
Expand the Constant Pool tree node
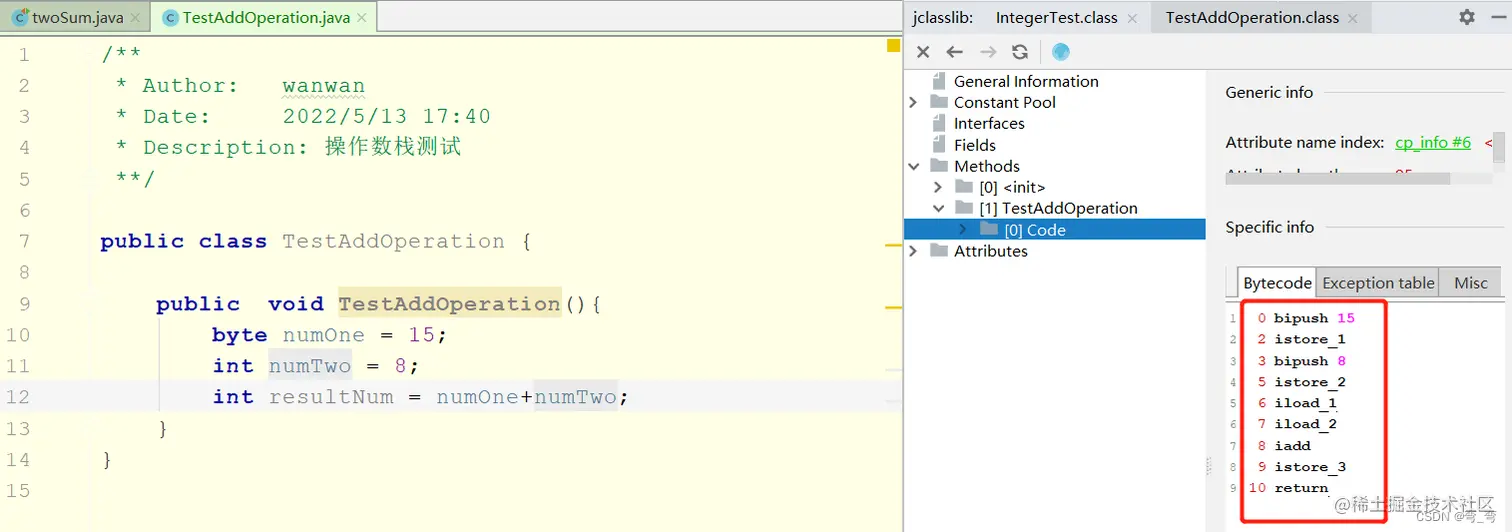click(913, 102)
